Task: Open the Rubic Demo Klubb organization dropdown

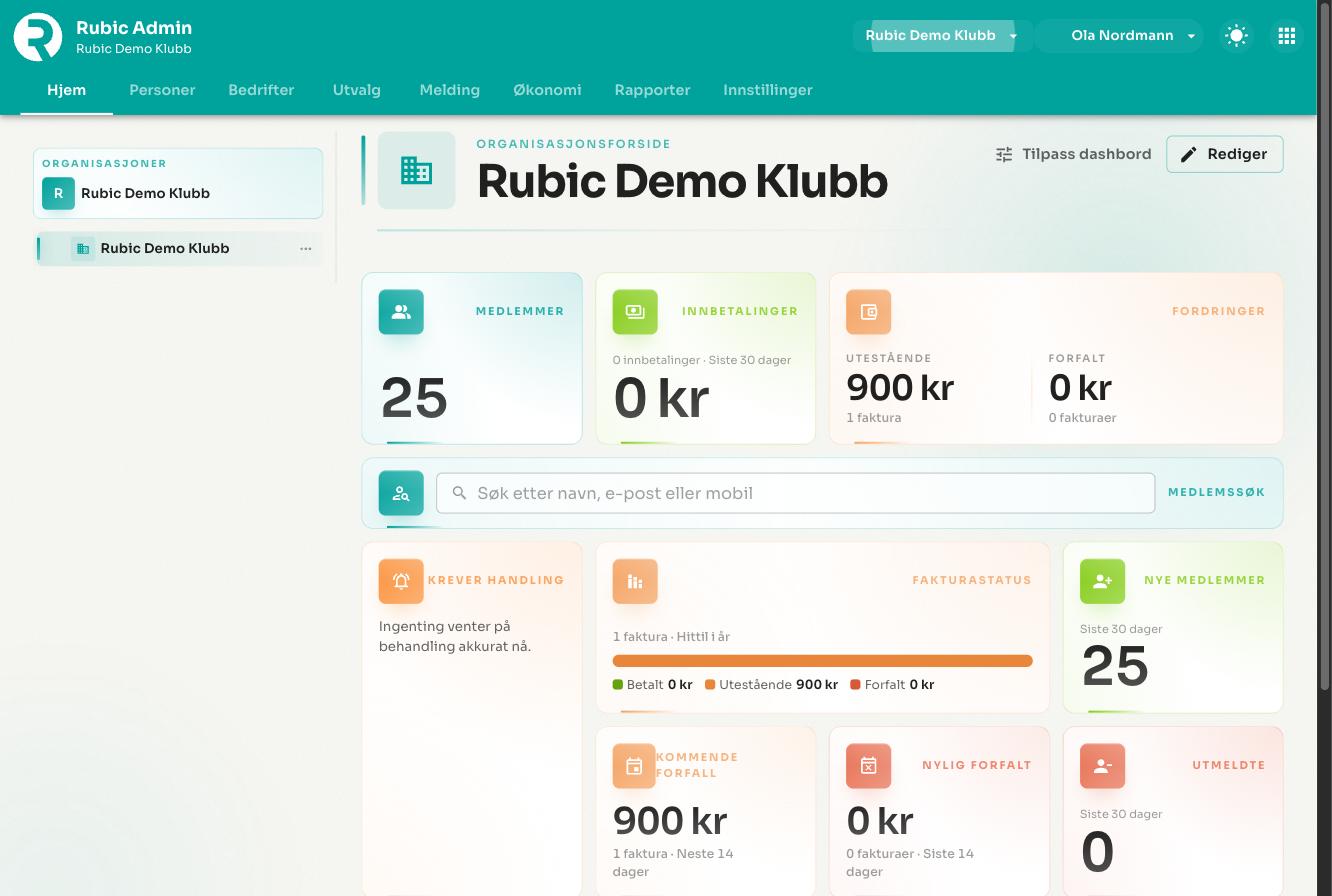Action: tap(942, 36)
